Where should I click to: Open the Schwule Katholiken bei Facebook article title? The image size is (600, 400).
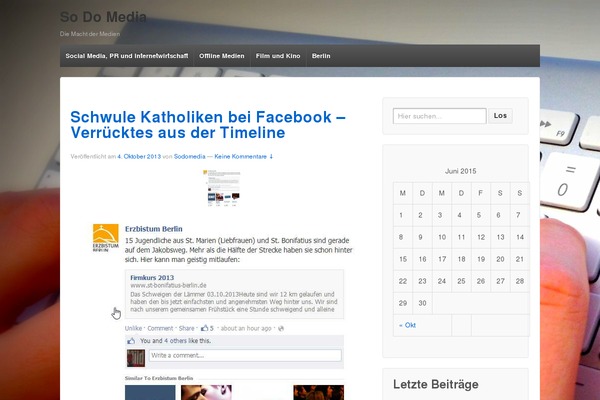pyautogui.click(x=208, y=125)
